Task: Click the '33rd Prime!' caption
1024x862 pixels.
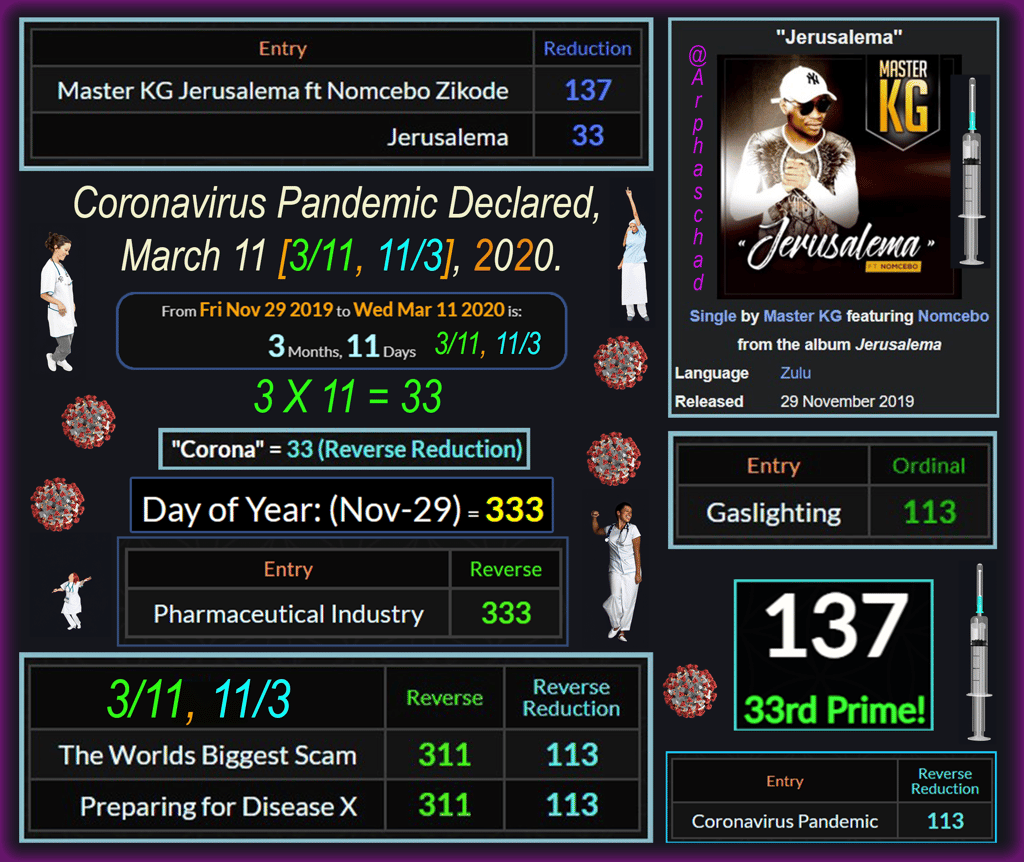Action: point(835,710)
